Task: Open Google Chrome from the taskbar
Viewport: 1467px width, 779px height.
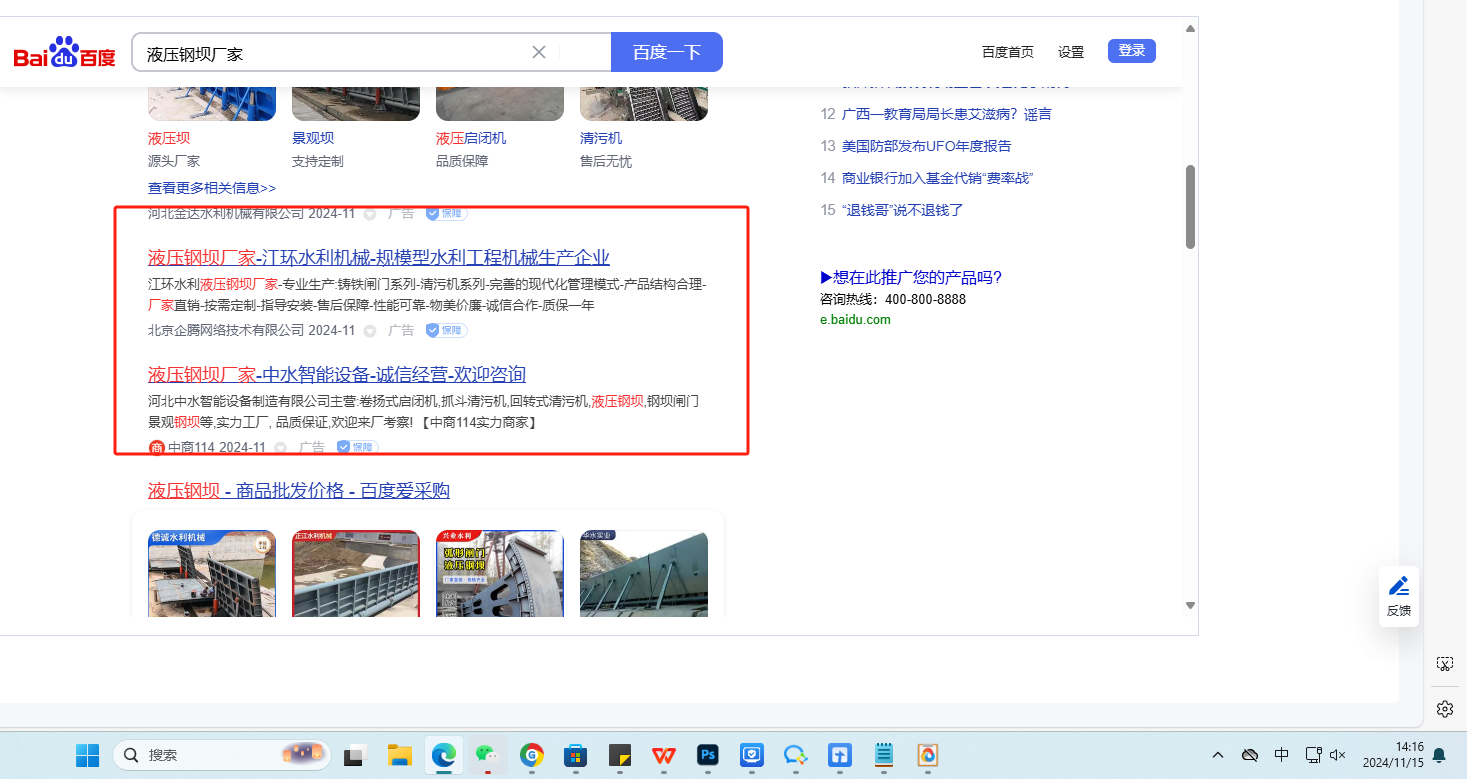Action: [531, 755]
